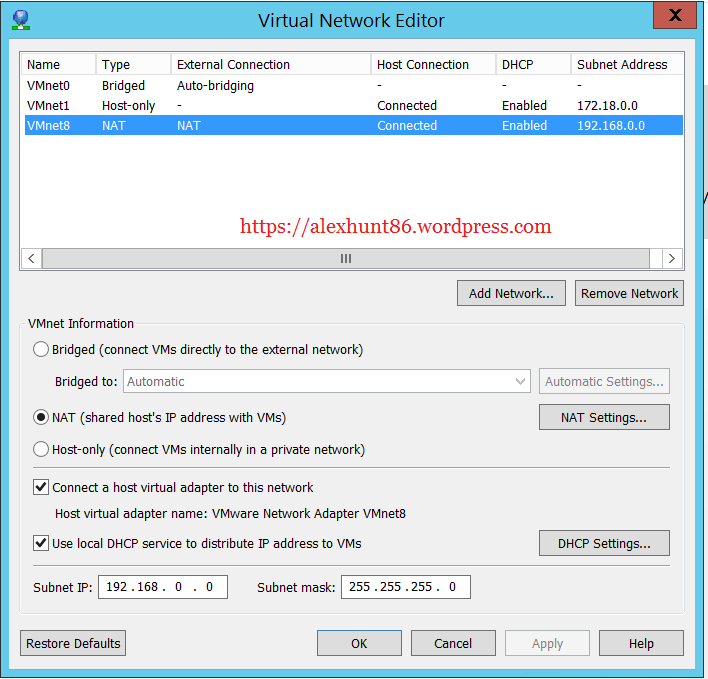Click the Subnet mask input field
The image size is (708, 679).
coord(406,587)
